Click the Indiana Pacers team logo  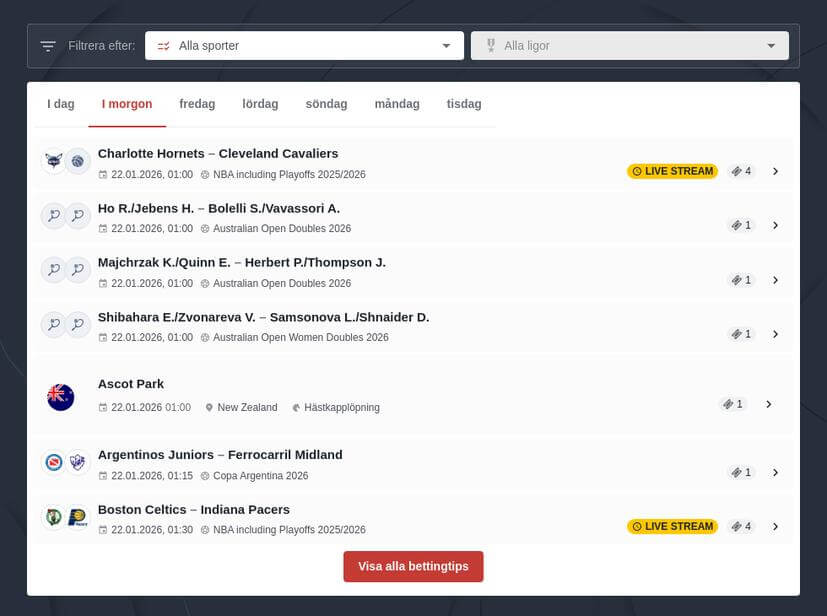coord(77,517)
